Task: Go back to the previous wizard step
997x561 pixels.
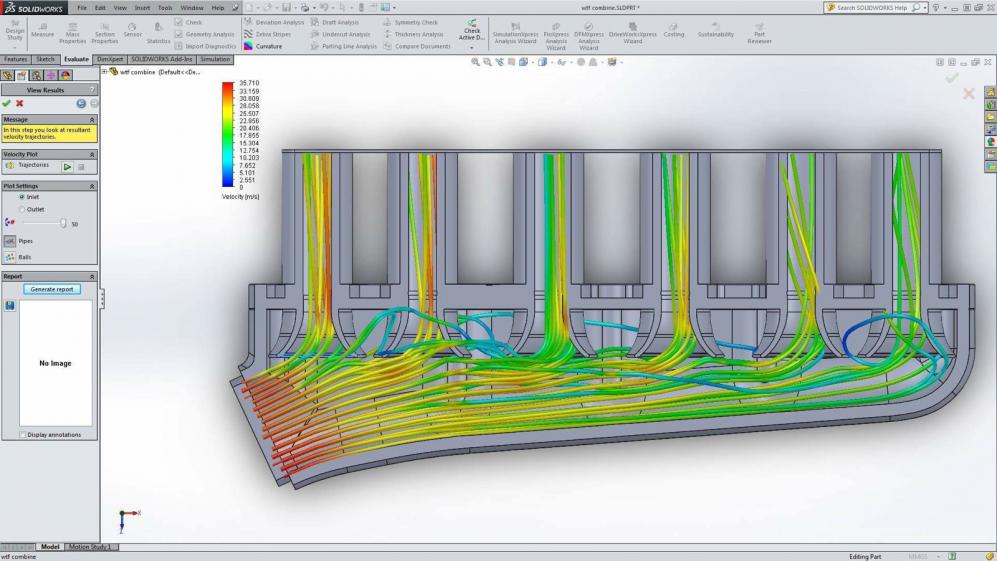Action: [x=81, y=103]
